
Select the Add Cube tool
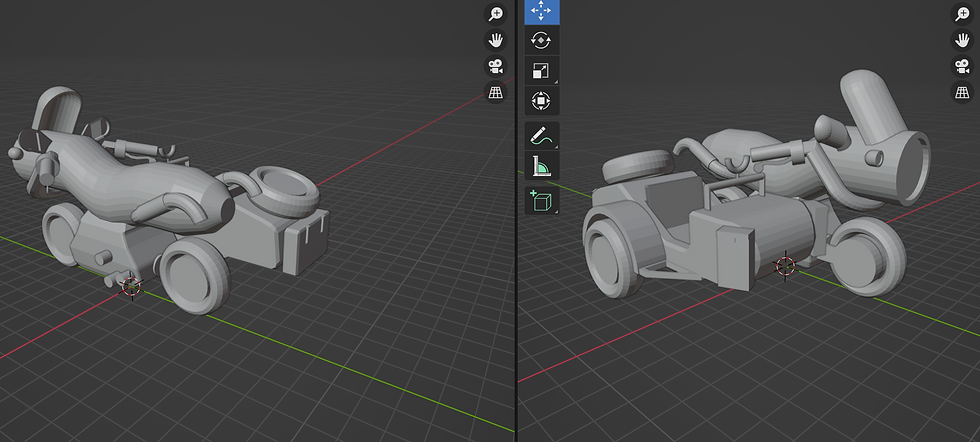tap(541, 201)
